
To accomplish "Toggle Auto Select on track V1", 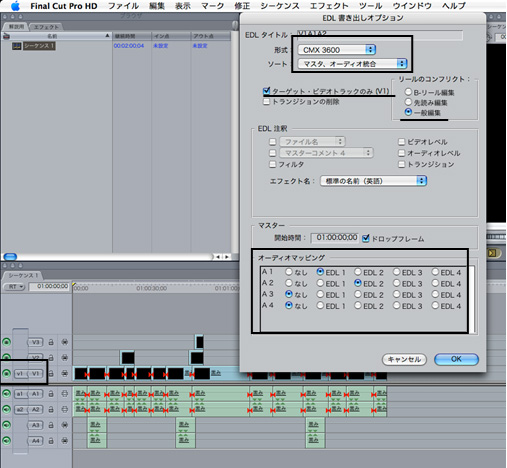I will 65,374.
